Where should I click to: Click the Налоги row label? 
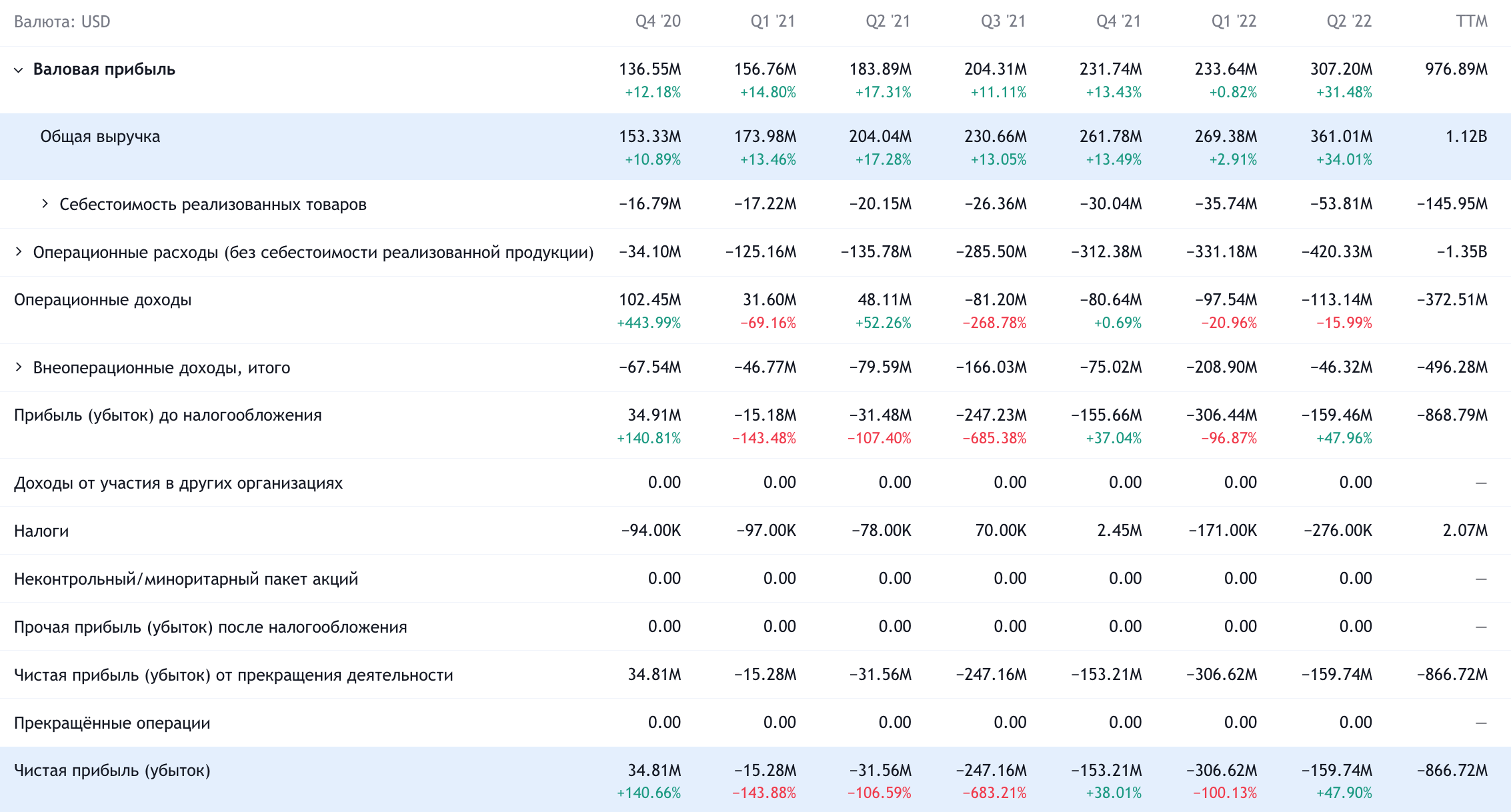(x=41, y=531)
